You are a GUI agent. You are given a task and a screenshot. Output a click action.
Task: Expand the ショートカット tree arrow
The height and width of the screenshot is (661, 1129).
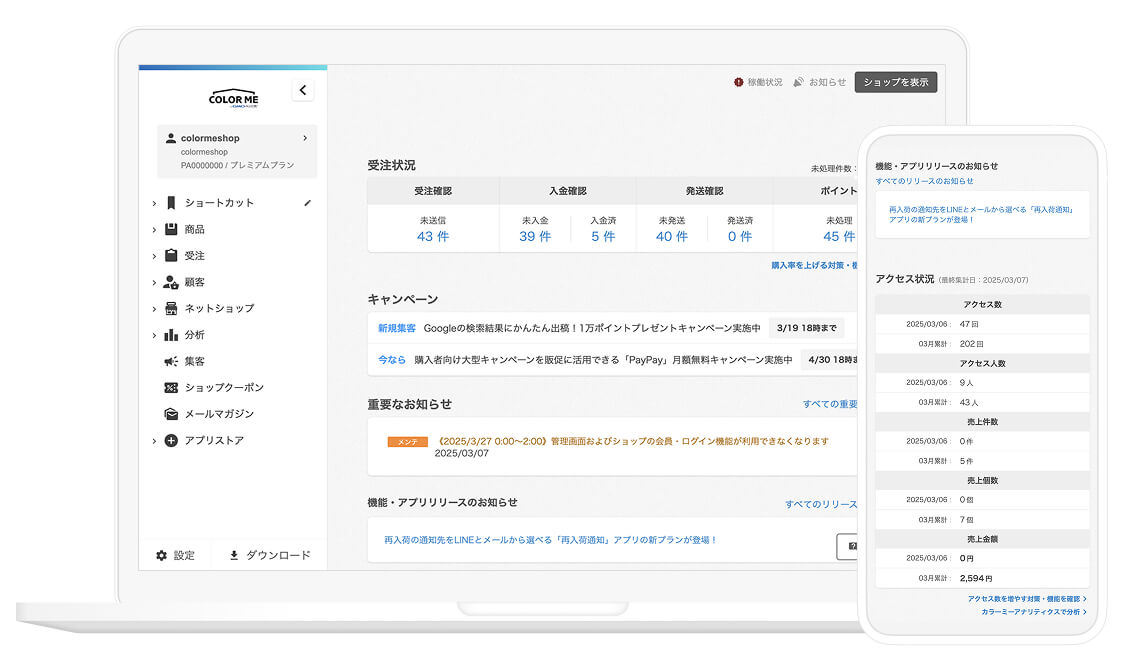point(154,203)
